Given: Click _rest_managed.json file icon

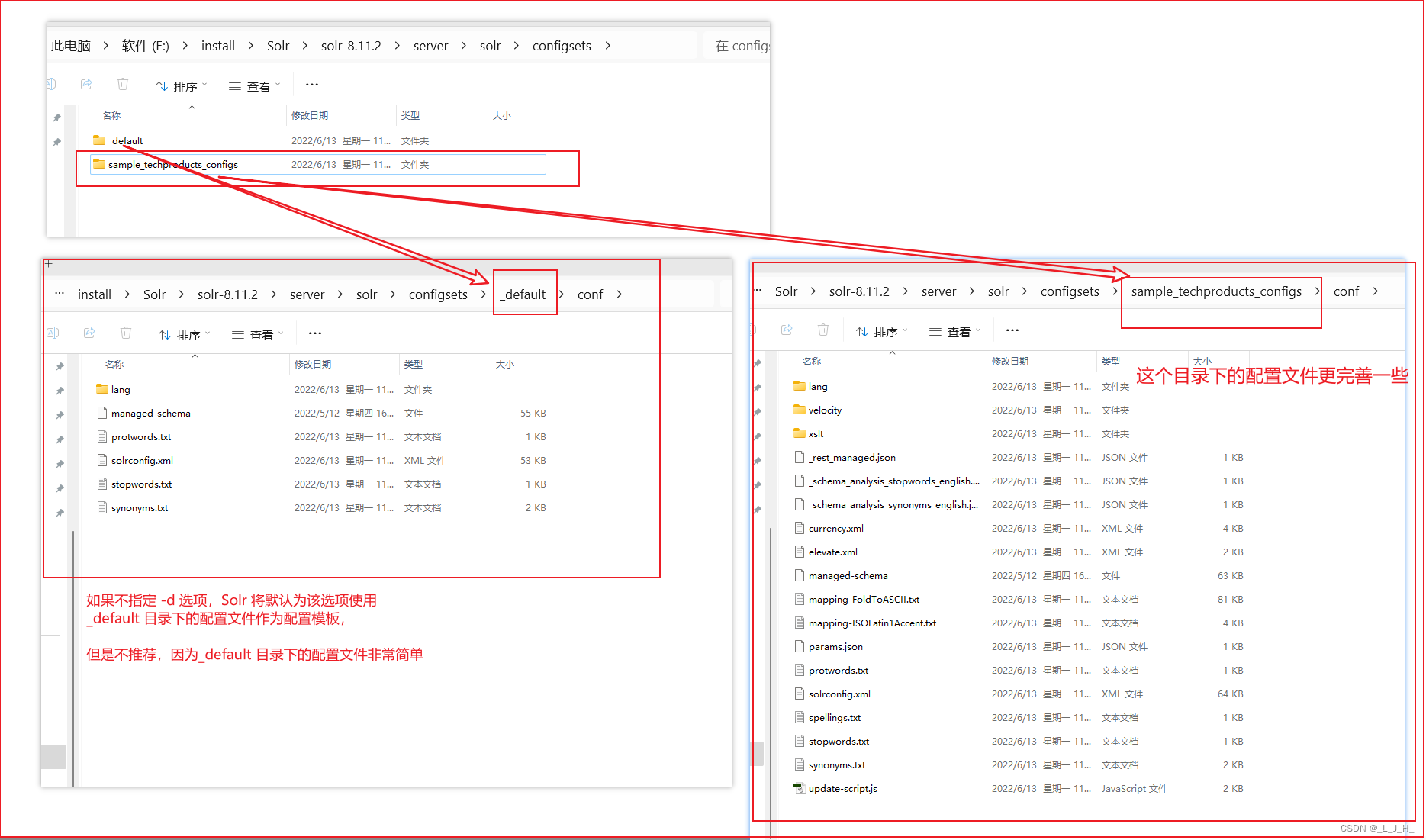Looking at the screenshot, I should [x=800, y=457].
